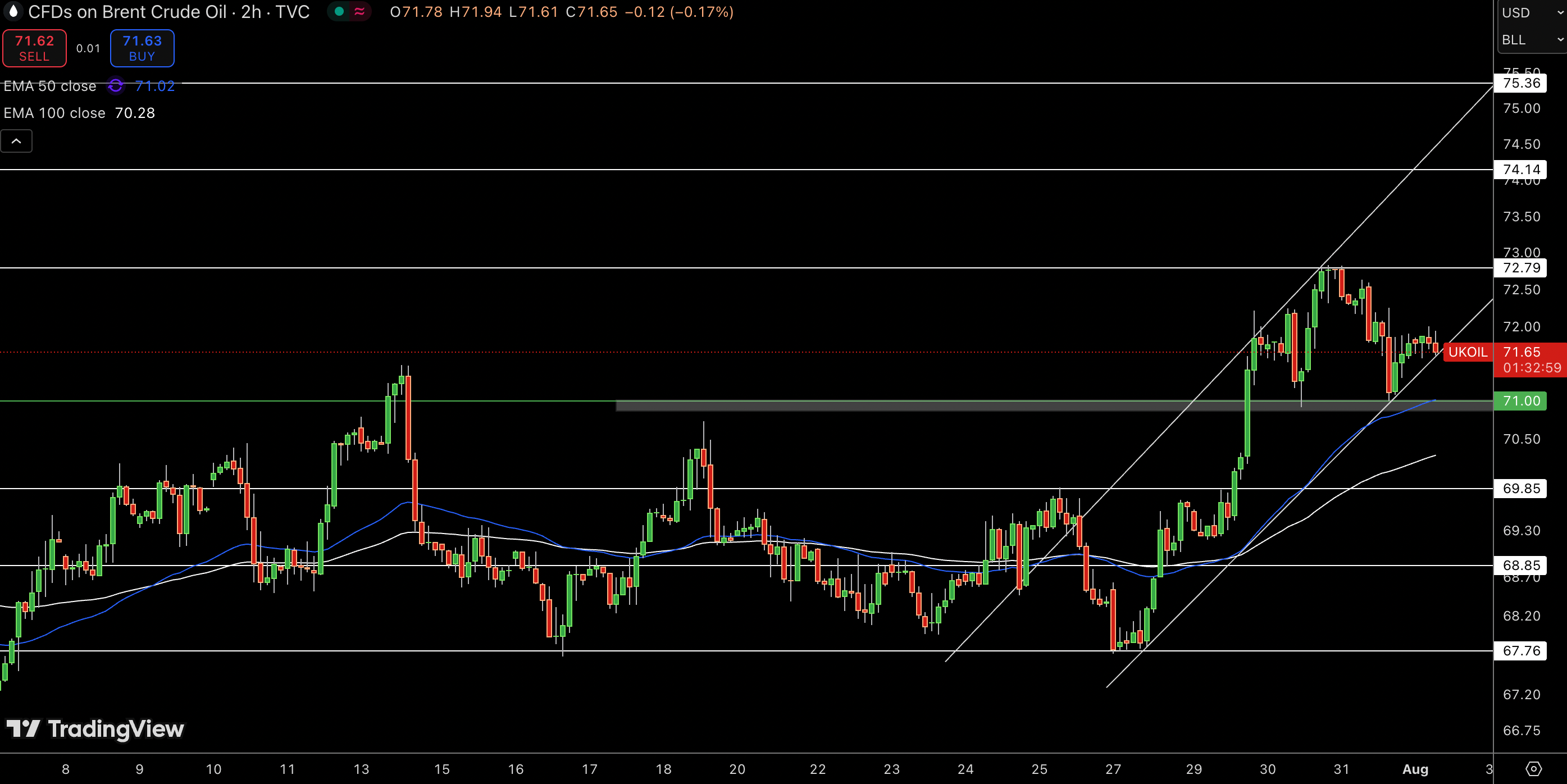
Task: Click the red 71.65 current price label
Action: [x=1522, y=352]
